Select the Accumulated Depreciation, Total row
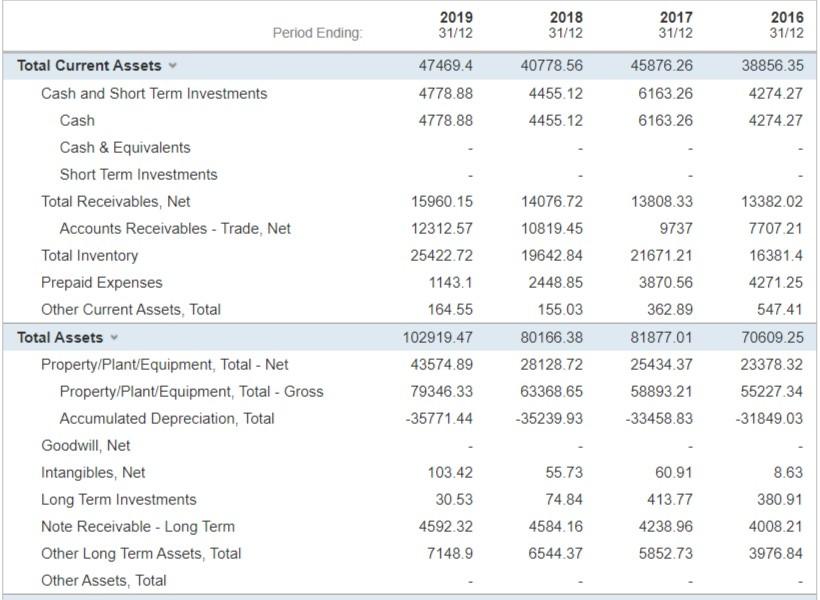Viewport: 820px width, 600px height. coord(170,417)
